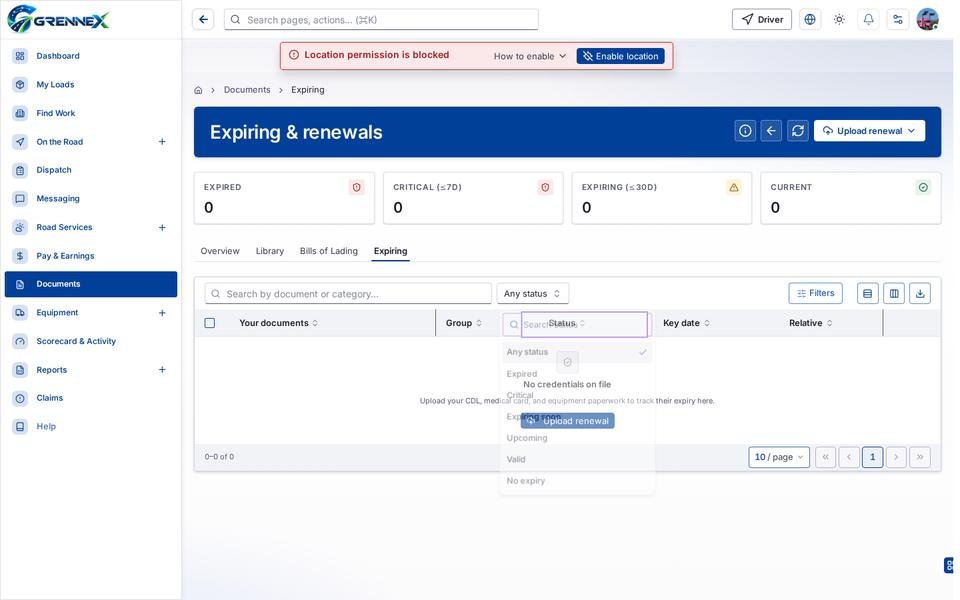Open the Upload renewal dropdown in banner
This screenshot has height=600, width=960.
click(x=869, y=131)
